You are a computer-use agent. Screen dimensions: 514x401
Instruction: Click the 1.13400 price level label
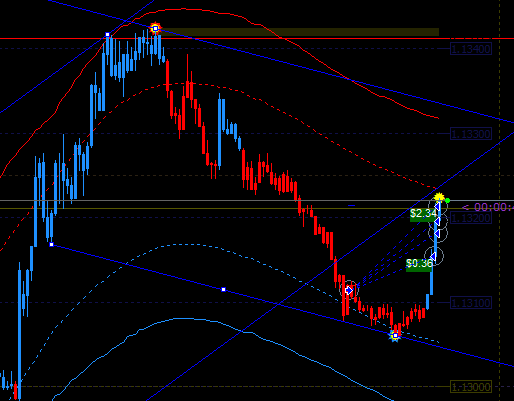click(x=471, y=49)
